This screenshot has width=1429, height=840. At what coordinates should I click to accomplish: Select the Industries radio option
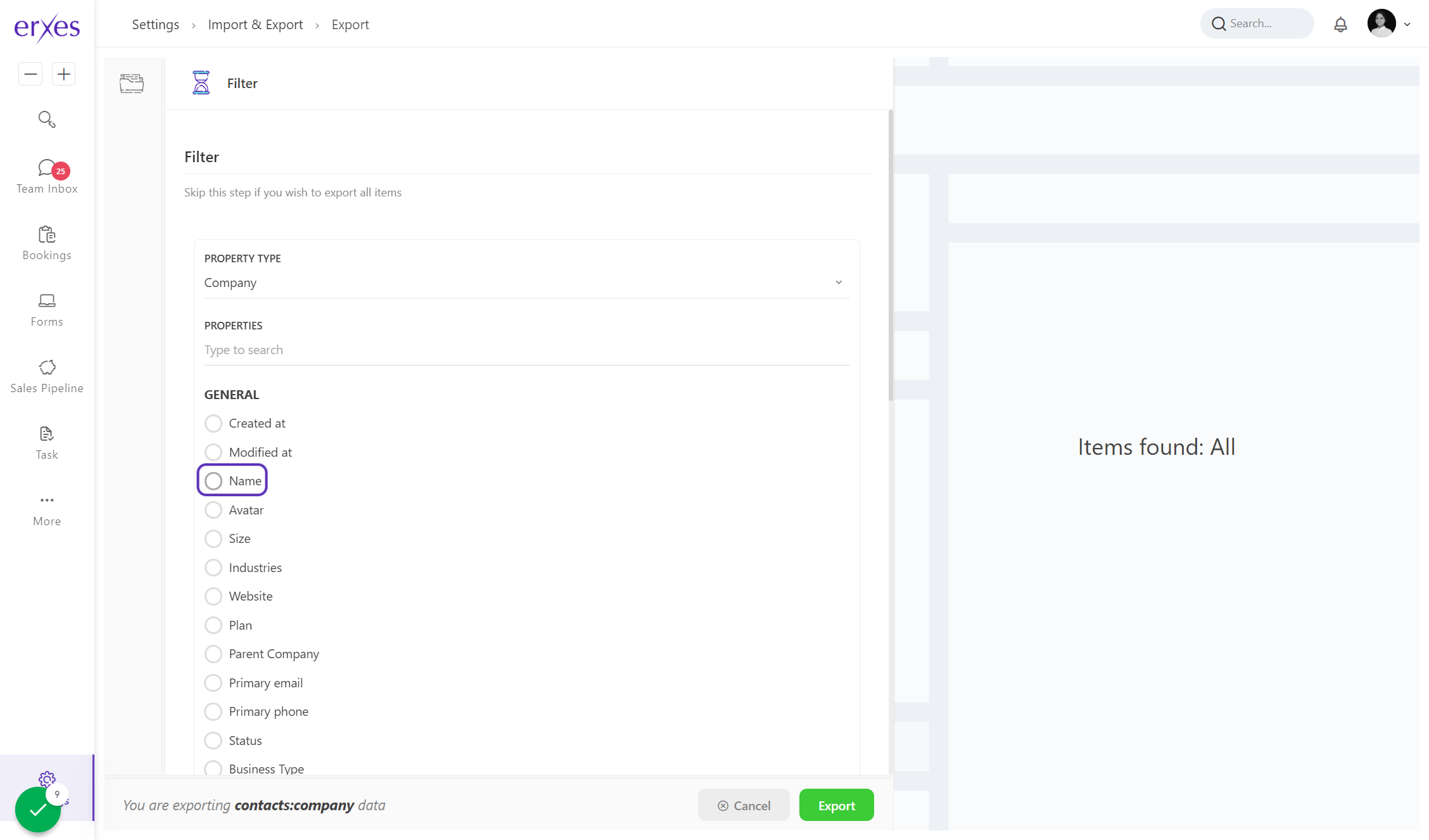(x=213, y=568)
